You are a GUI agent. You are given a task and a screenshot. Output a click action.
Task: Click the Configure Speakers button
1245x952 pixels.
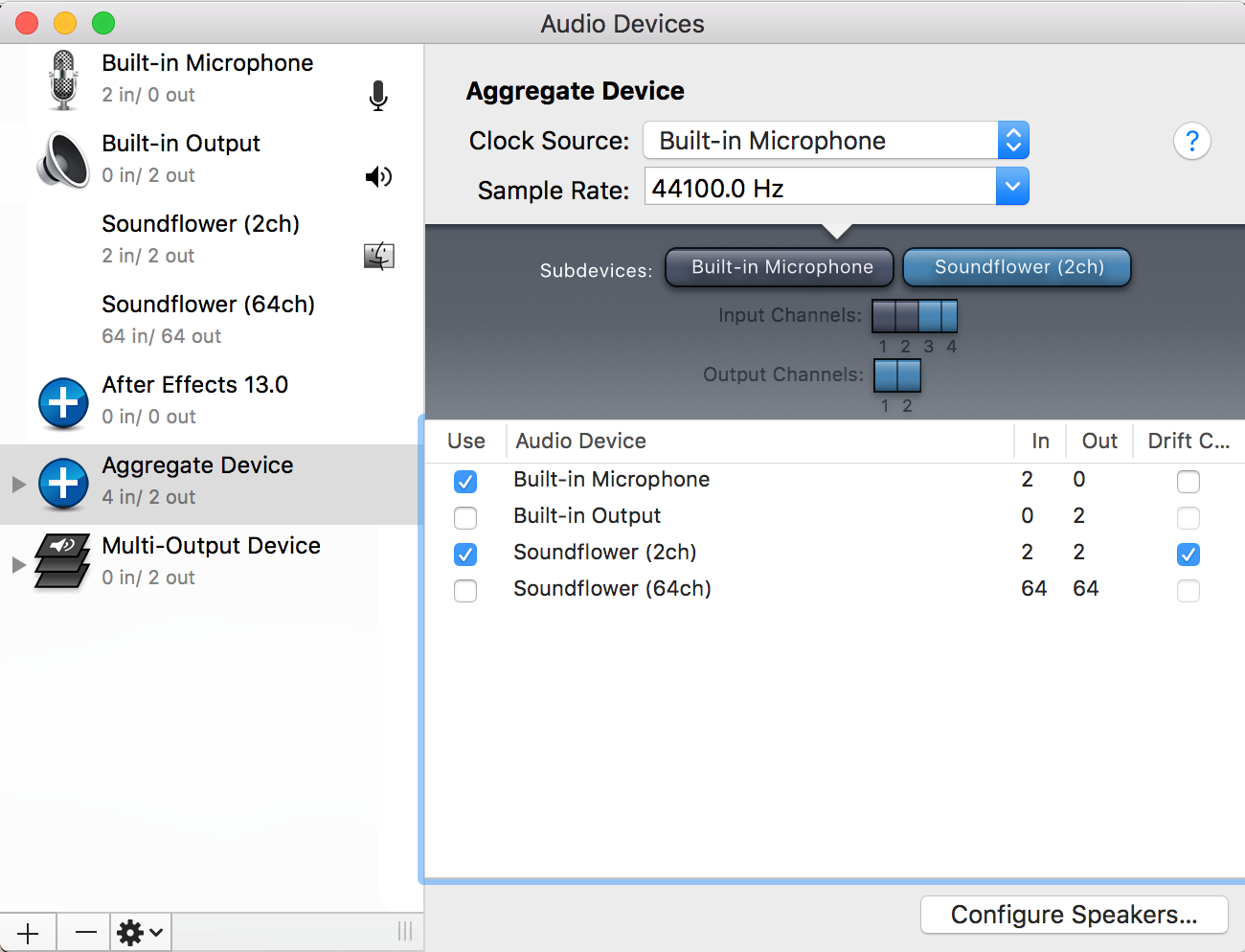(x=1074, y=915)
